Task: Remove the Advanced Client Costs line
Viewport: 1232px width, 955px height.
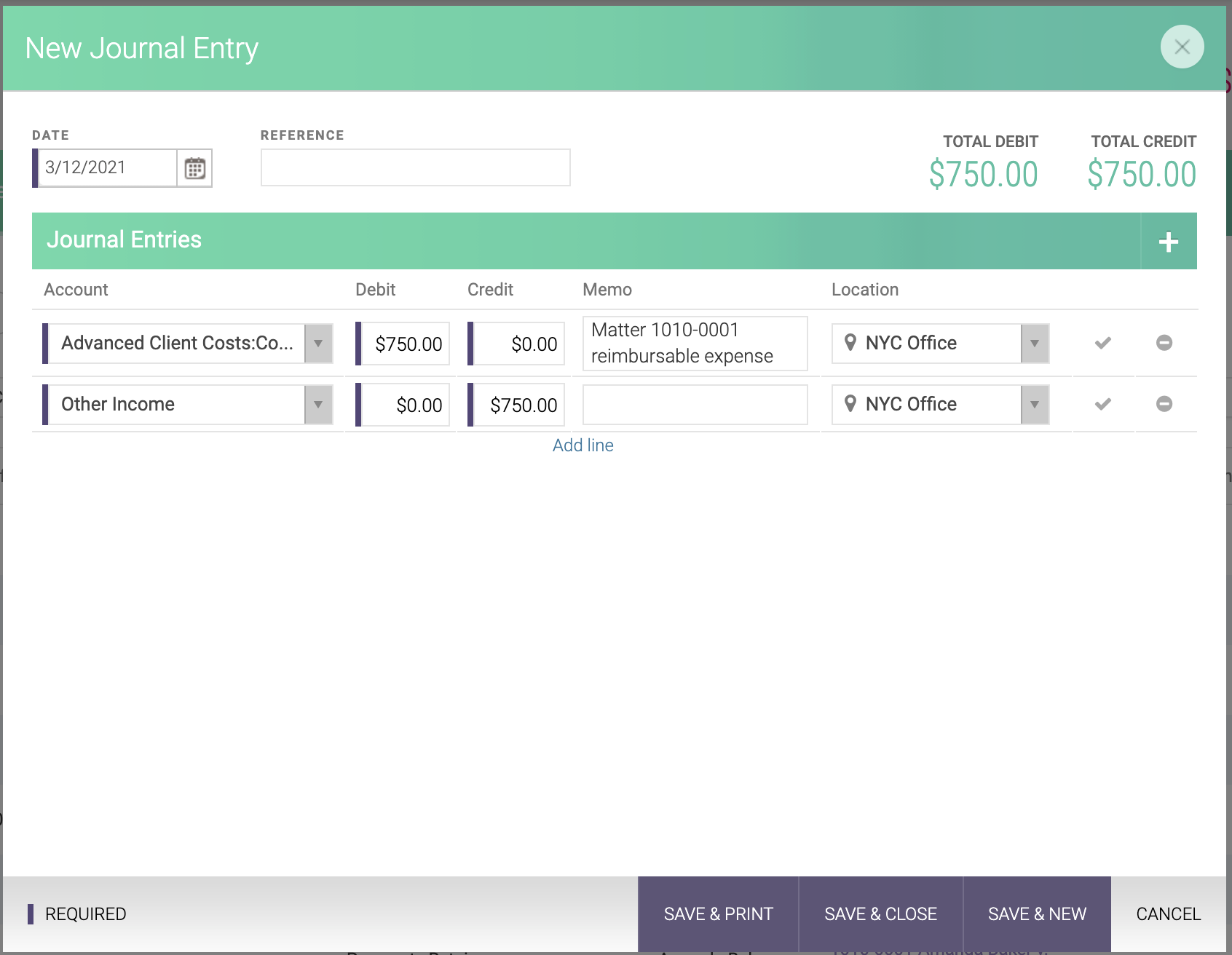Action: coord(1164,343)
